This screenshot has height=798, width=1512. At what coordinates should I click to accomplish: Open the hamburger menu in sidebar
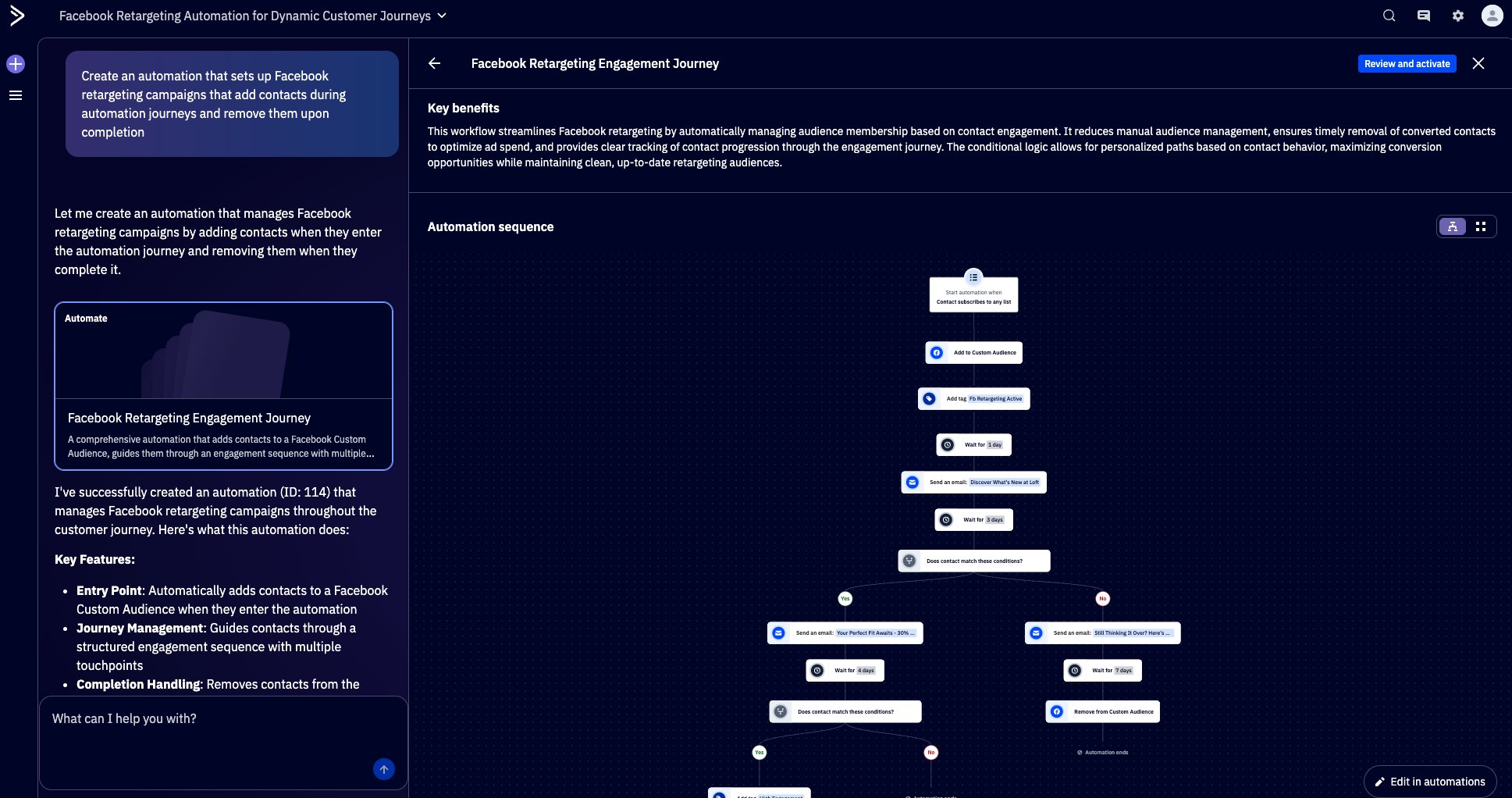click(16, 95)
